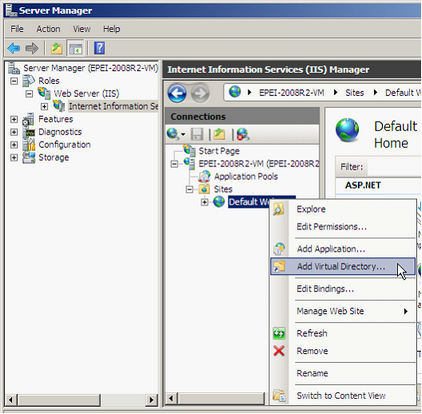Click the Add Application menu icon
The width and height of the screenshot is (422, 414).
point(279,249)
